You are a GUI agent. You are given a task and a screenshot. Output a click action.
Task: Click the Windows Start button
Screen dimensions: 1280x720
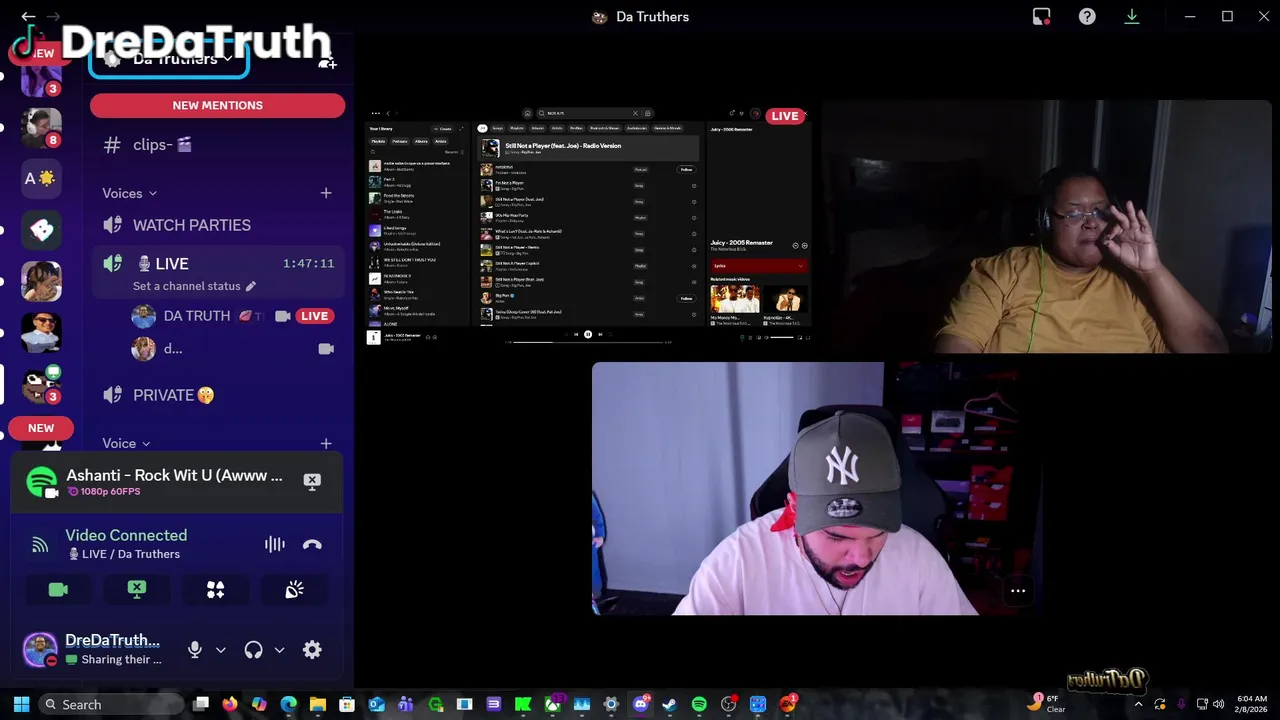click(21, 704)
